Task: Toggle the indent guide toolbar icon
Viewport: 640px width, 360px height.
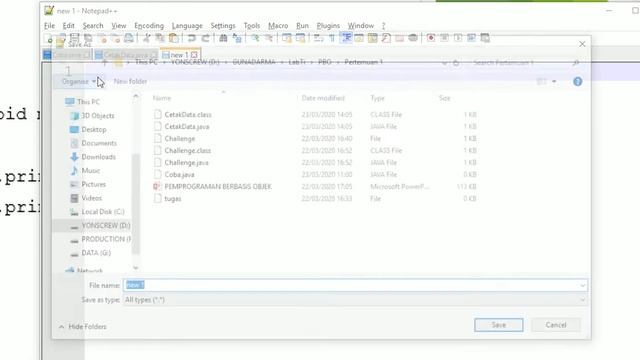Action: click(x=346, y=38)
